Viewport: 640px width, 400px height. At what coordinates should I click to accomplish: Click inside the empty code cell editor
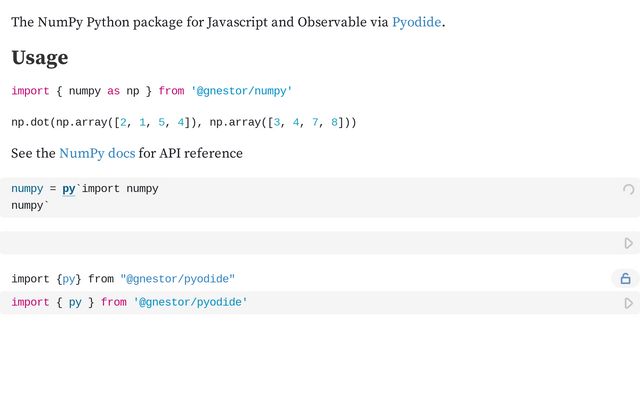click(x=310, y=243)
